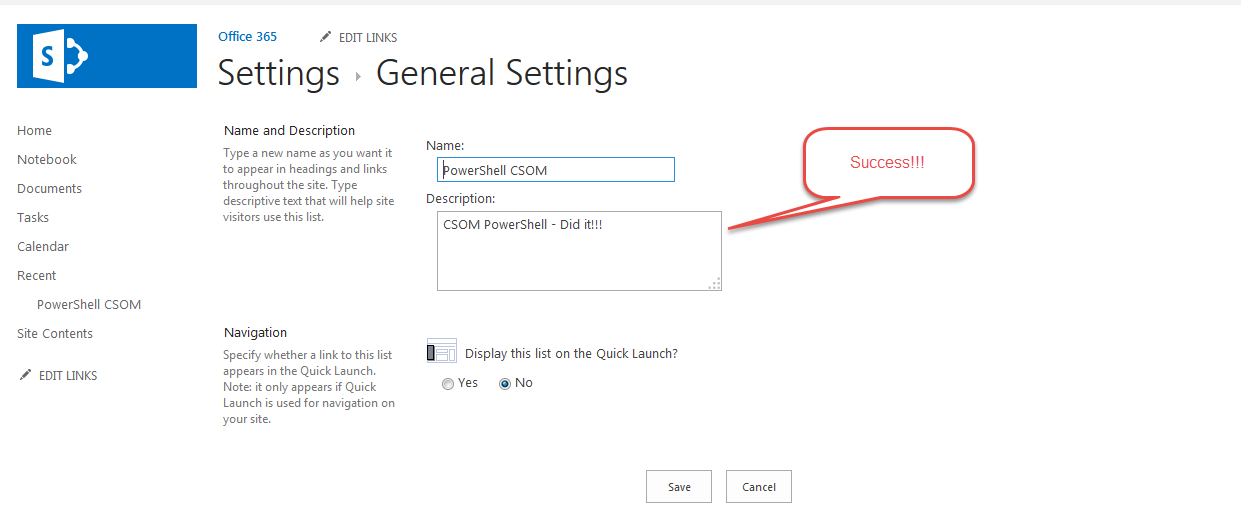Click the Cancel button
This screenshot has width=1241, height=532.
pos(759,487)
